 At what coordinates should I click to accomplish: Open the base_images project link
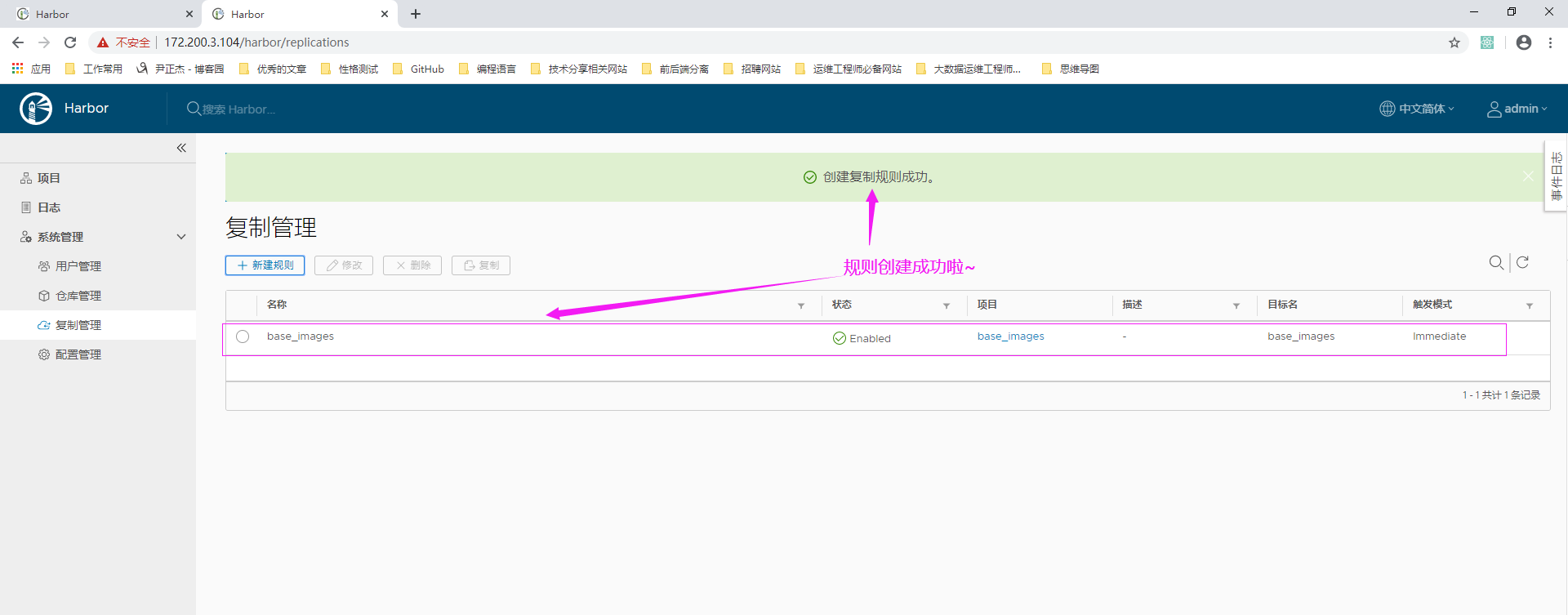[1010, 336]
